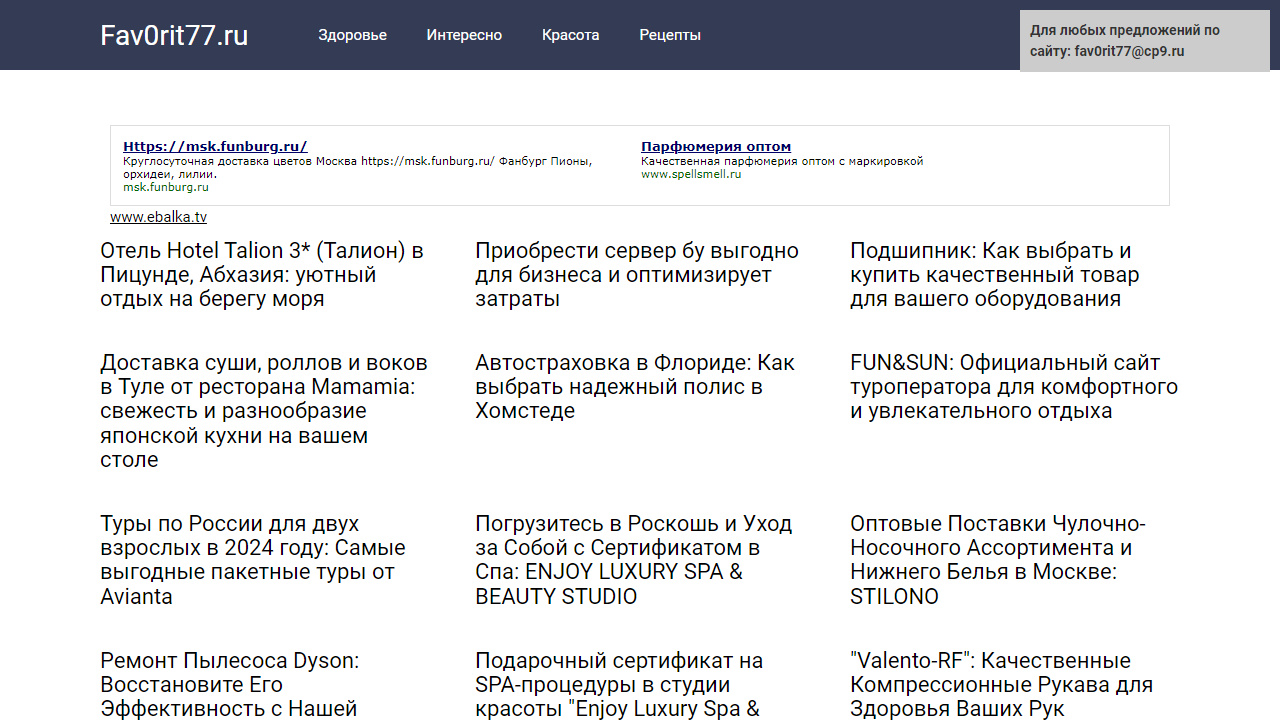Read the Автостраховка в Флориде article
The height and width of the screenshot is (720, 1280).
[x=634, y=386]
